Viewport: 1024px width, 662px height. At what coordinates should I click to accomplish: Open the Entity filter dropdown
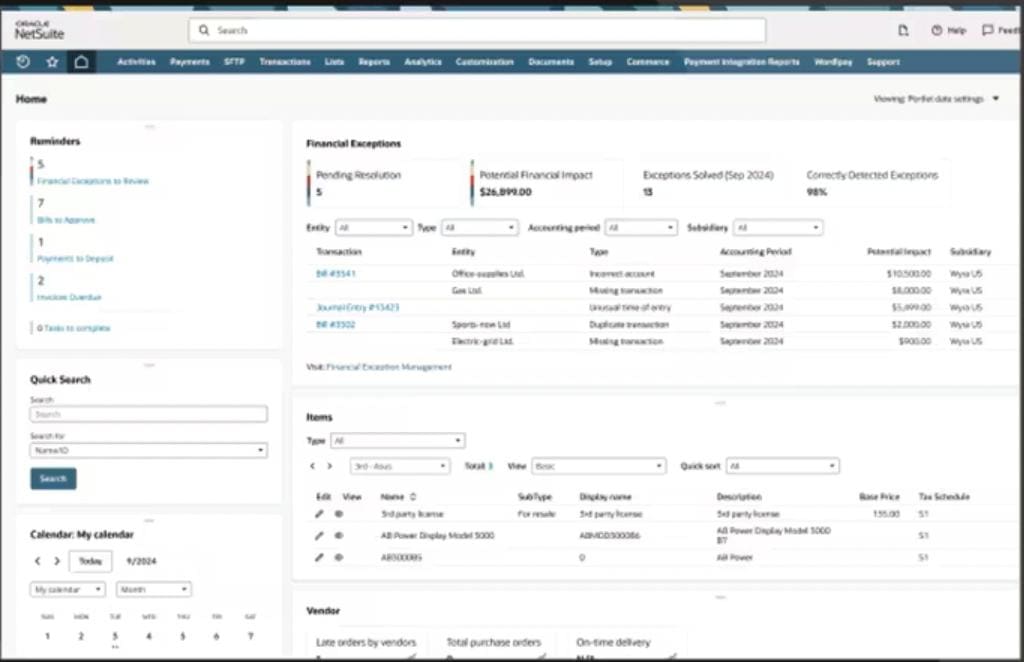(x=374, y=227)
